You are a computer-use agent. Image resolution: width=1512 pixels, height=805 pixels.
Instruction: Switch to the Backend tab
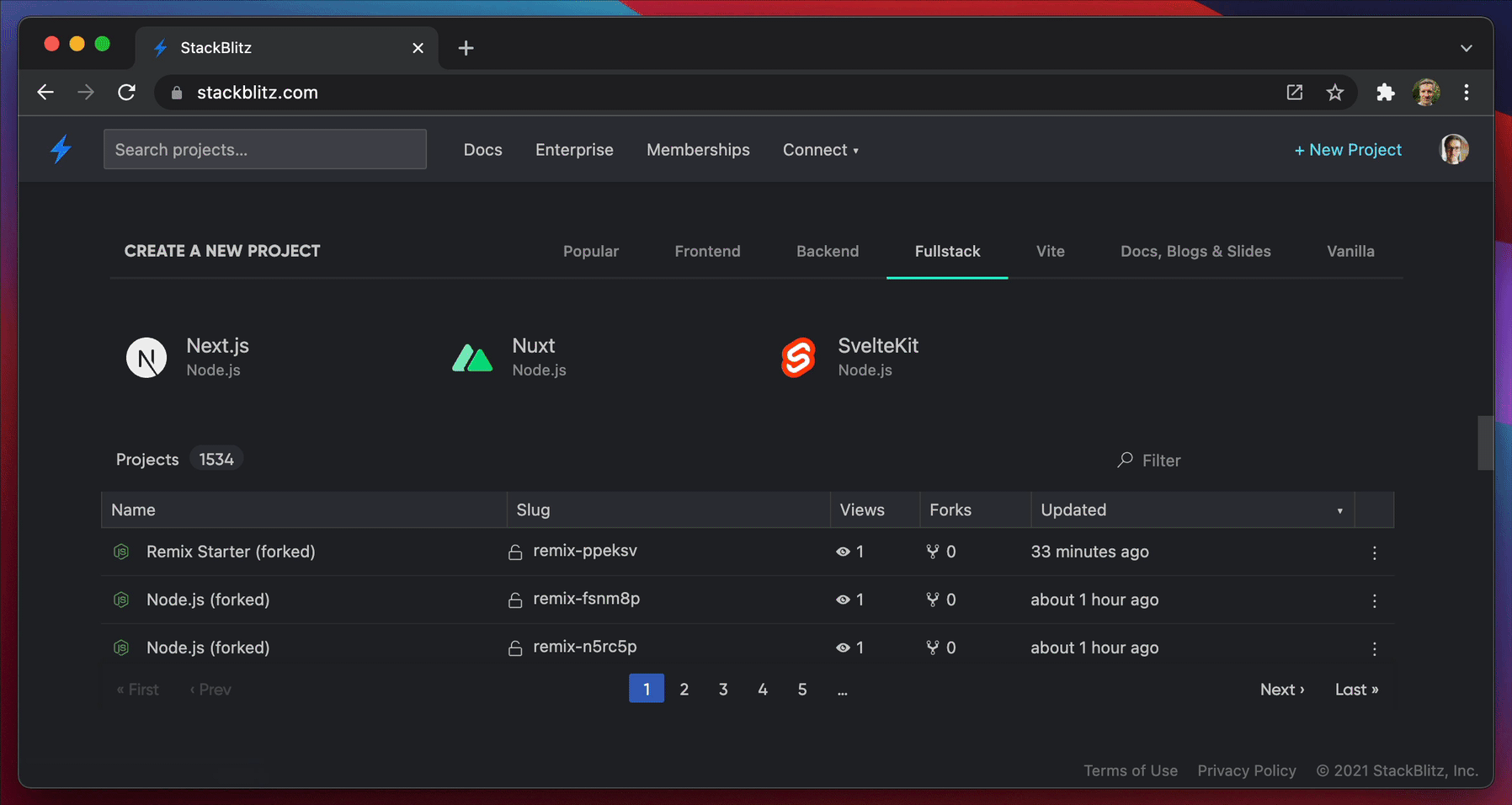pyautogui.click(x=828, y=251)
